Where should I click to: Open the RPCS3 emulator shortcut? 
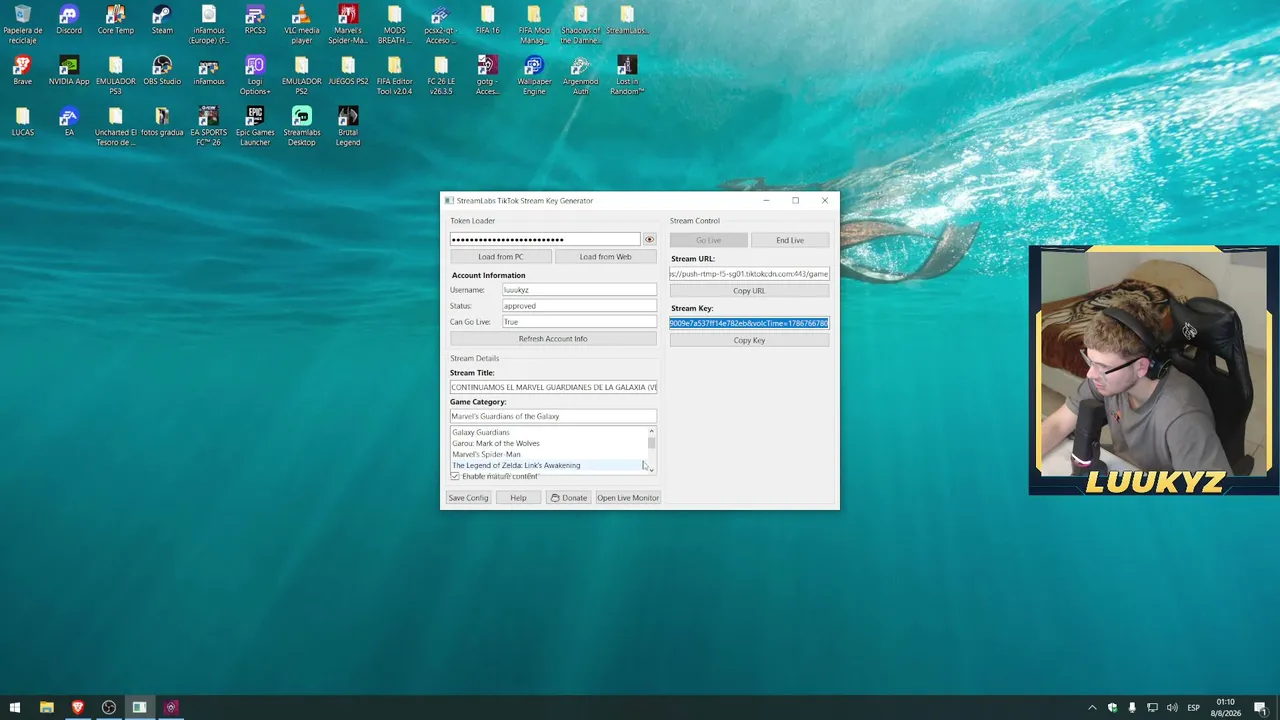tap(255, 20)
